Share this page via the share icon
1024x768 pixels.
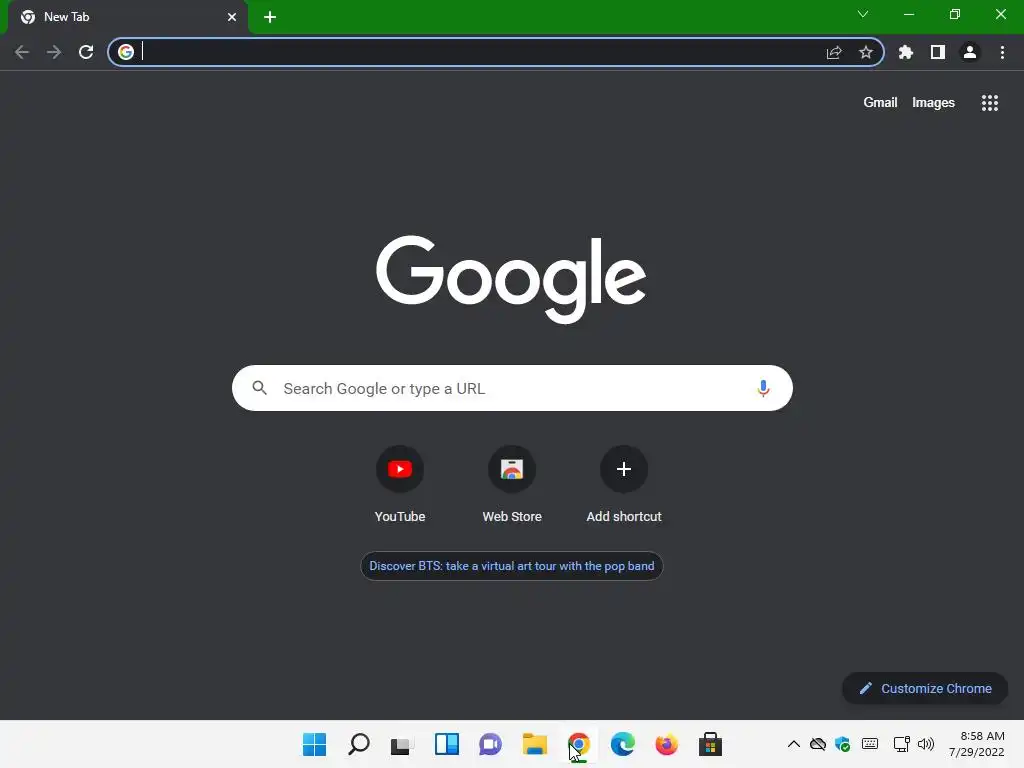[x=834, y=52]
